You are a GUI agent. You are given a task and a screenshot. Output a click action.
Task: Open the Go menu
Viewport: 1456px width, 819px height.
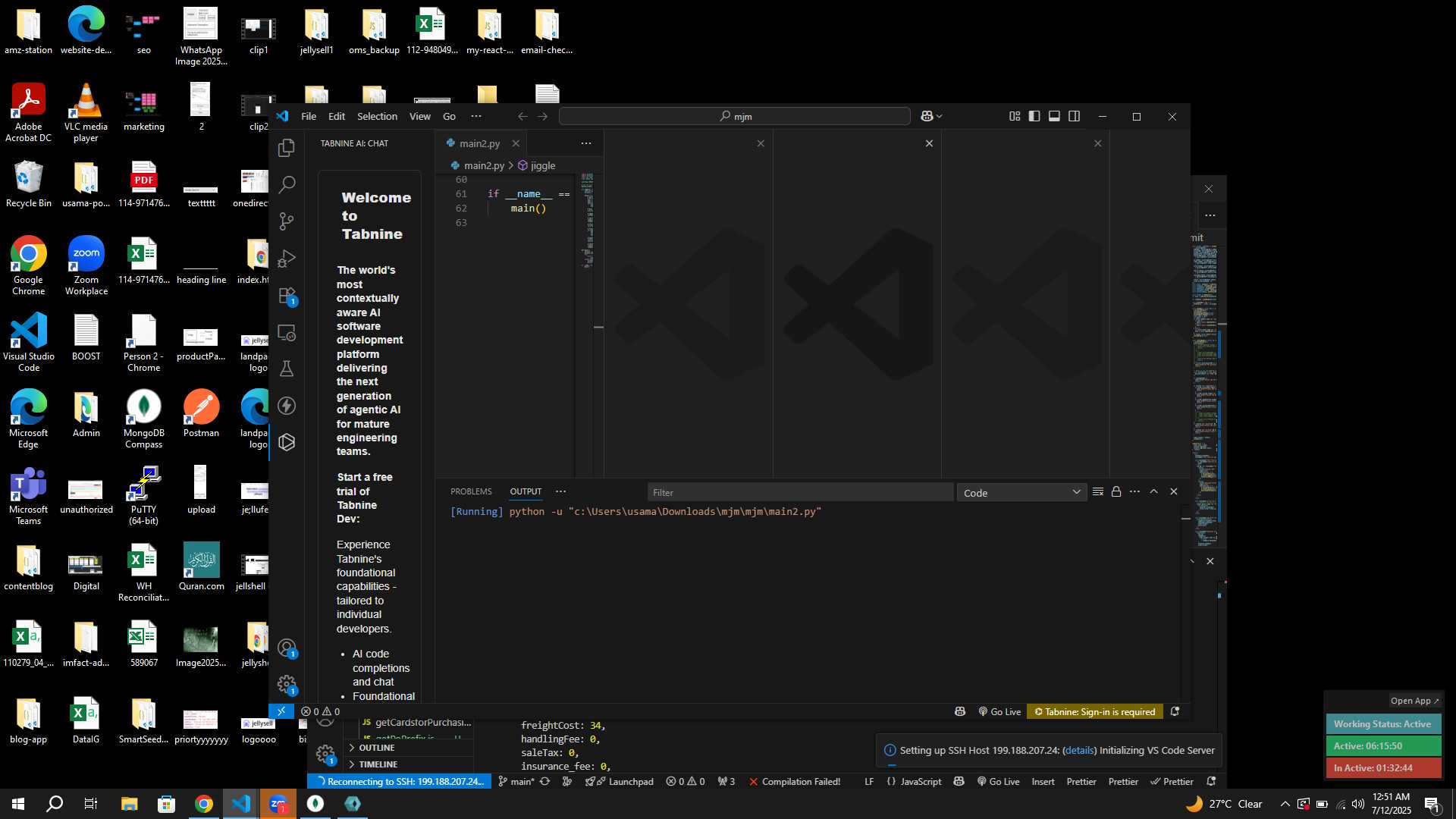(449, 116)
